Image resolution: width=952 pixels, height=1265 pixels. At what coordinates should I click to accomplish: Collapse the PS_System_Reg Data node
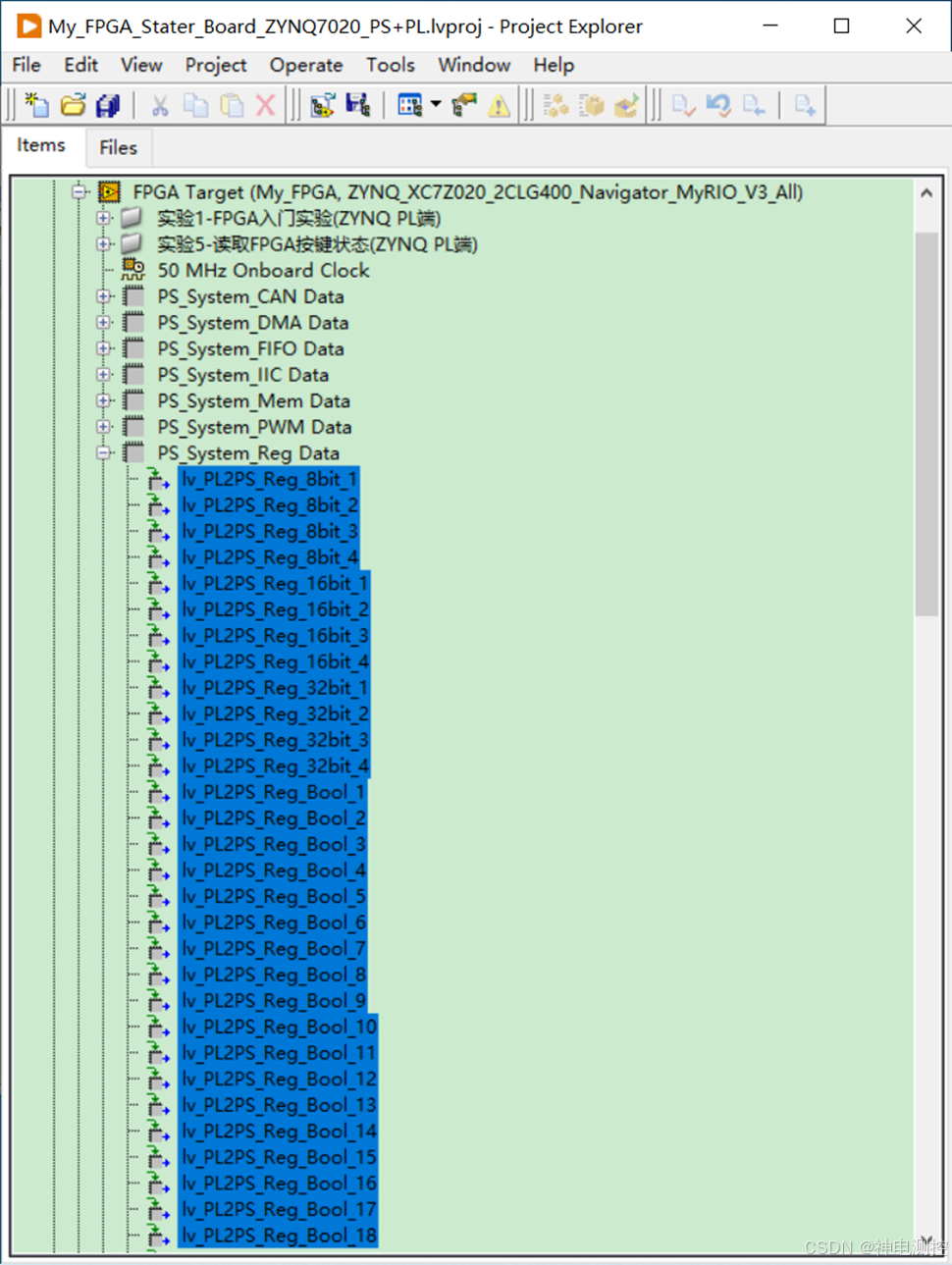[x=104, y=453]
